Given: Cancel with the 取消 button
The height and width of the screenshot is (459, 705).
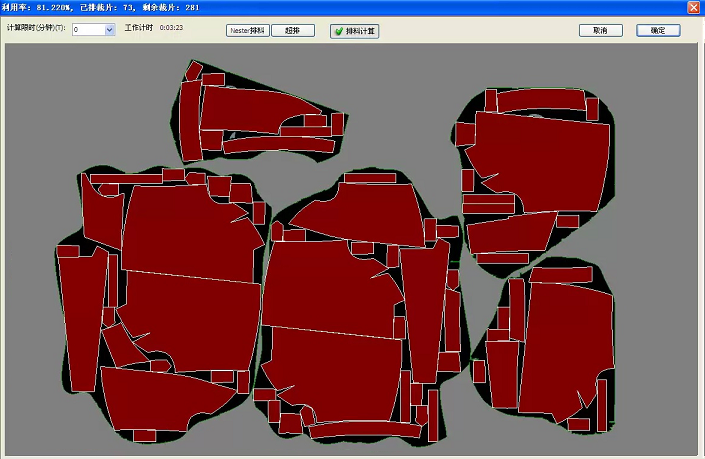Looking at the screenshot, I should [x=600, y=31].
